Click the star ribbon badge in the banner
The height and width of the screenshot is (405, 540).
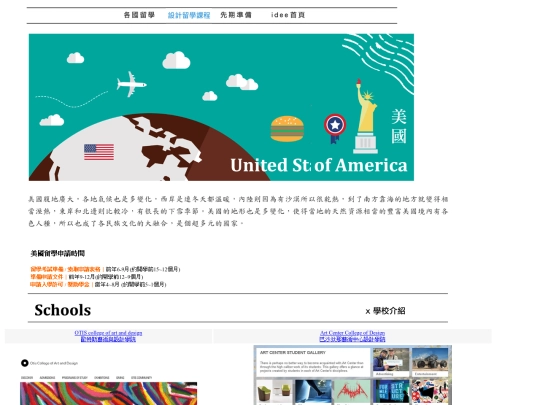[x=335, y=128]
